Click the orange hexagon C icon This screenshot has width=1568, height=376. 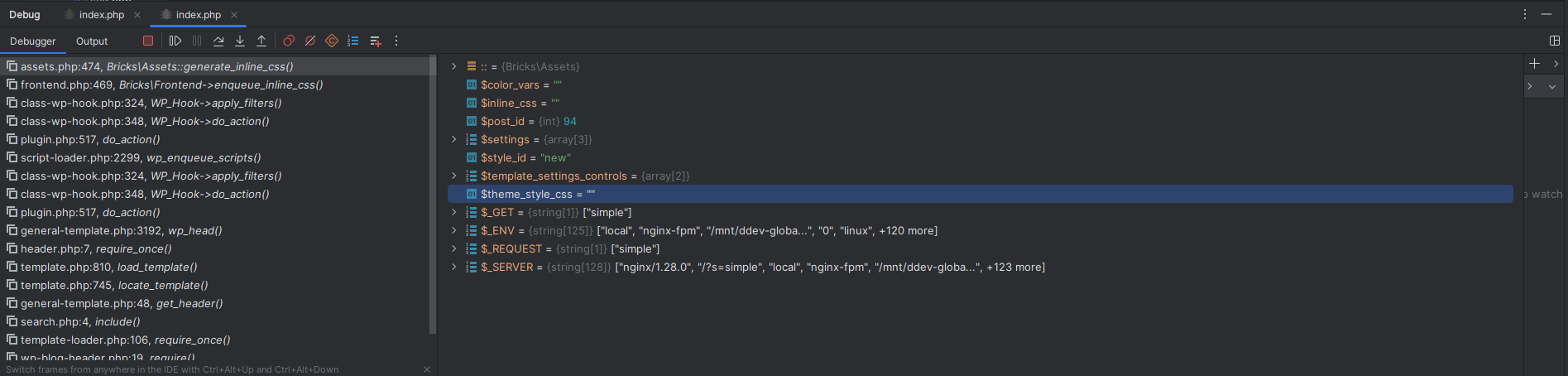332,41
